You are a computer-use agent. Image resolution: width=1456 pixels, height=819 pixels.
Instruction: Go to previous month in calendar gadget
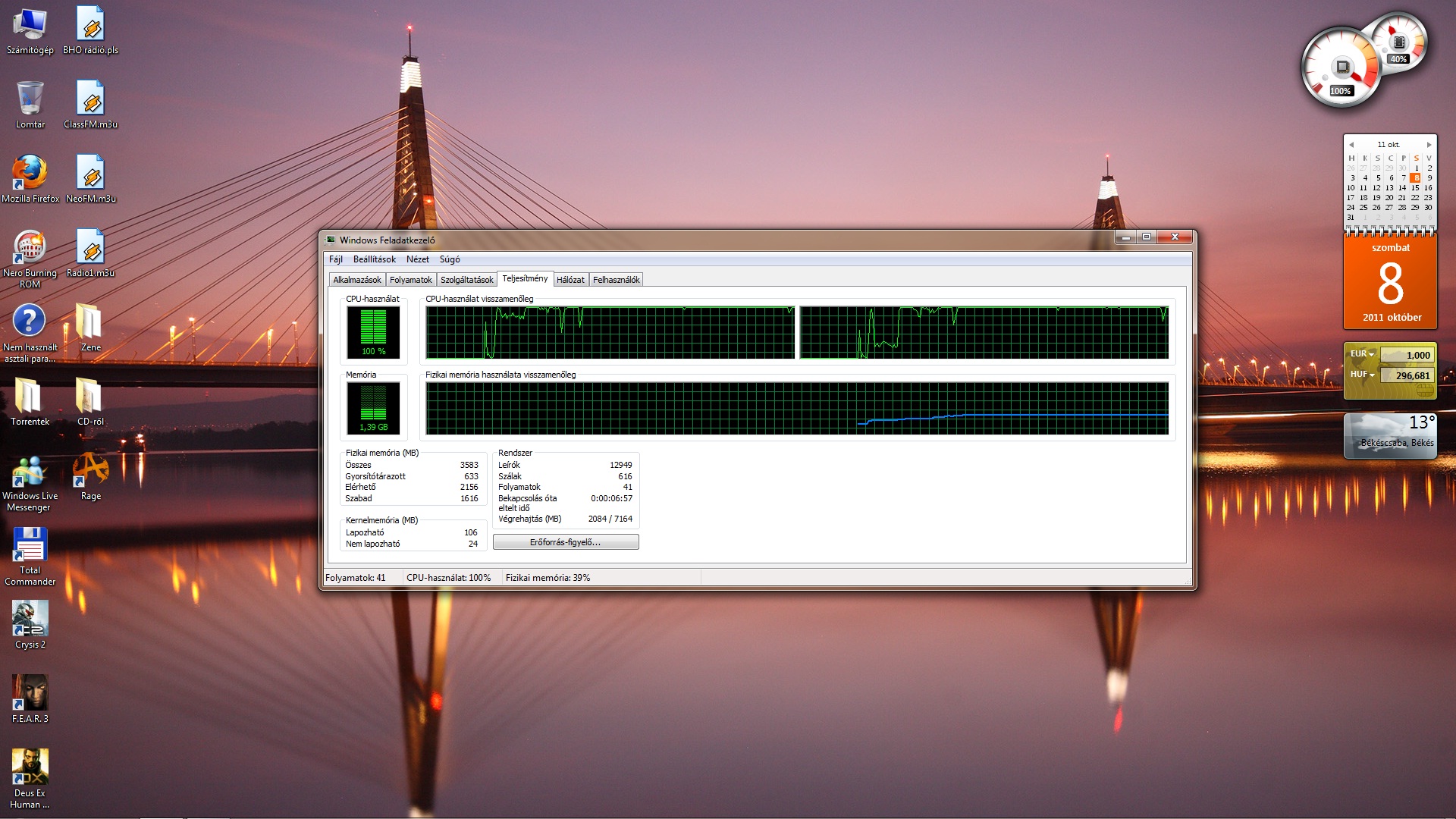tap(1351, 144)
